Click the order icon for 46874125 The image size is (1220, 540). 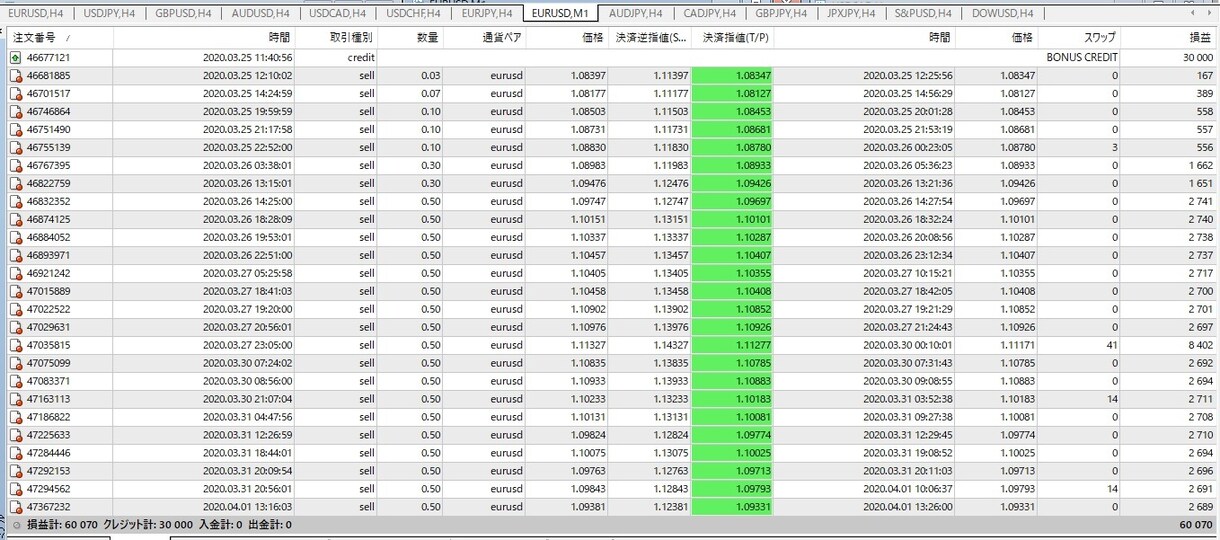point(15,220)
